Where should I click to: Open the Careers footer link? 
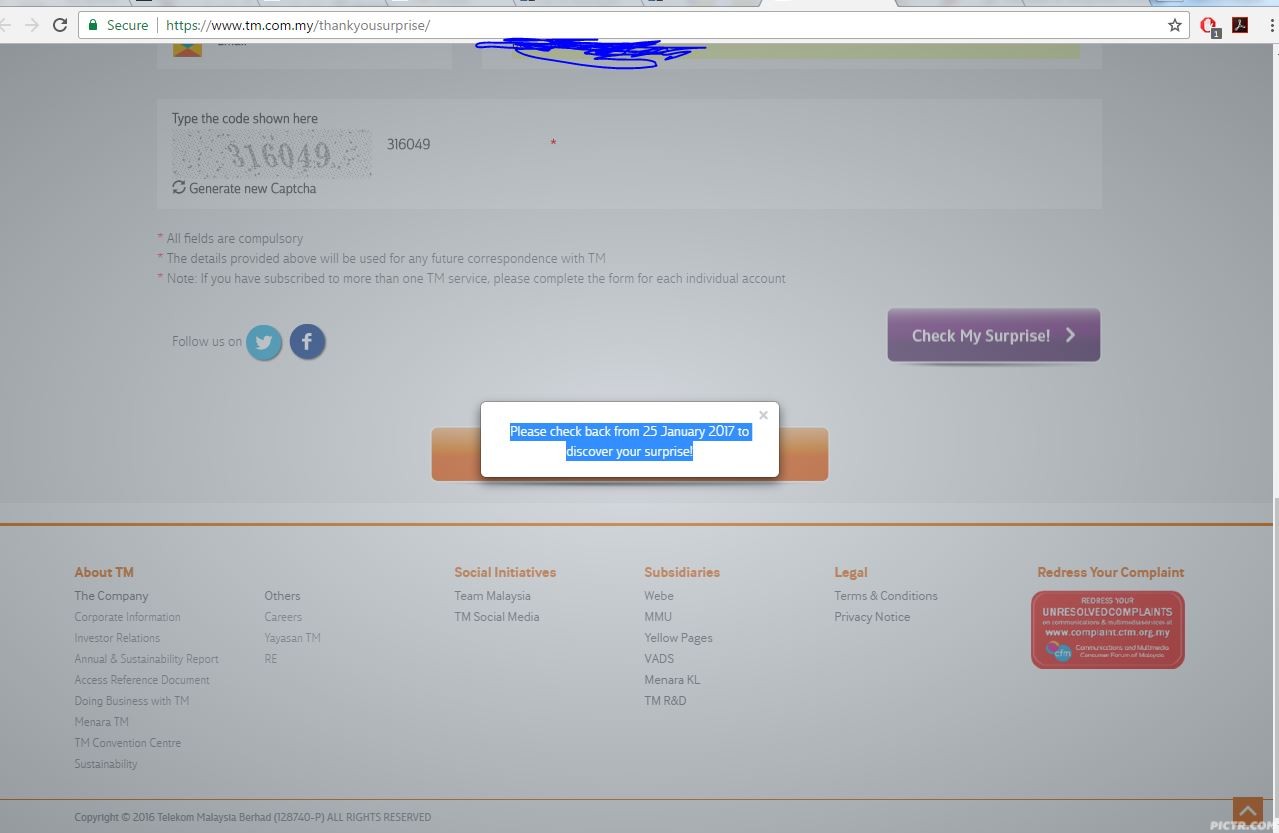pyautogui.click(x=283, y=617)
